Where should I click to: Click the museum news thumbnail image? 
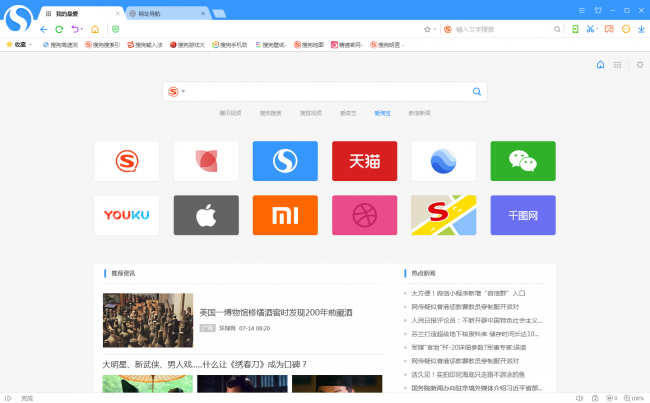pyautogui.click(x=147, y=320)
